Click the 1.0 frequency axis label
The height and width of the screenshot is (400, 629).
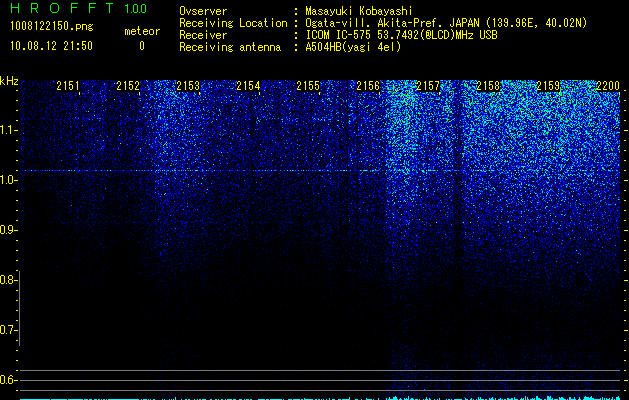(x=7, y=180)
